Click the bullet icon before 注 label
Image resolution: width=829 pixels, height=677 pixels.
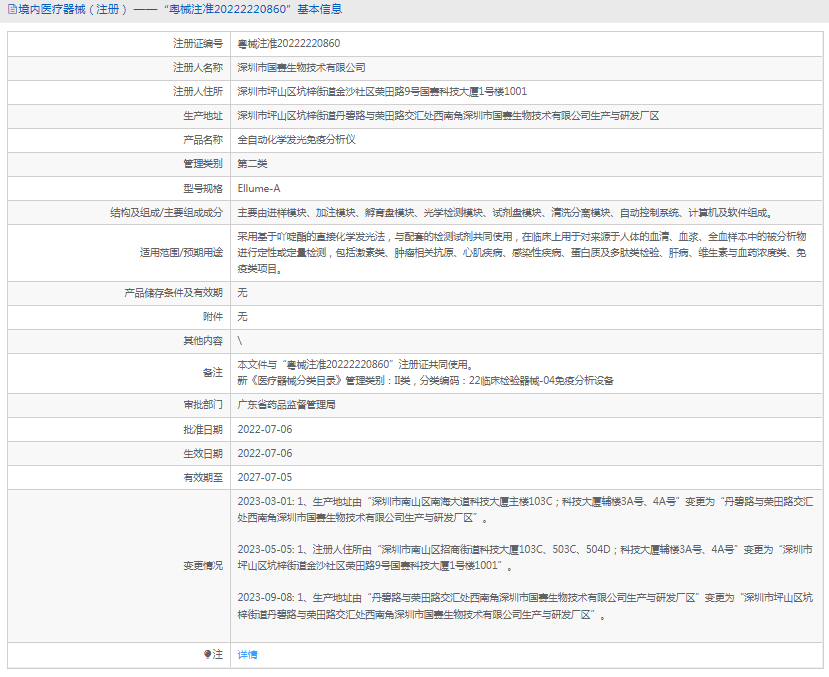coord(208,654)
